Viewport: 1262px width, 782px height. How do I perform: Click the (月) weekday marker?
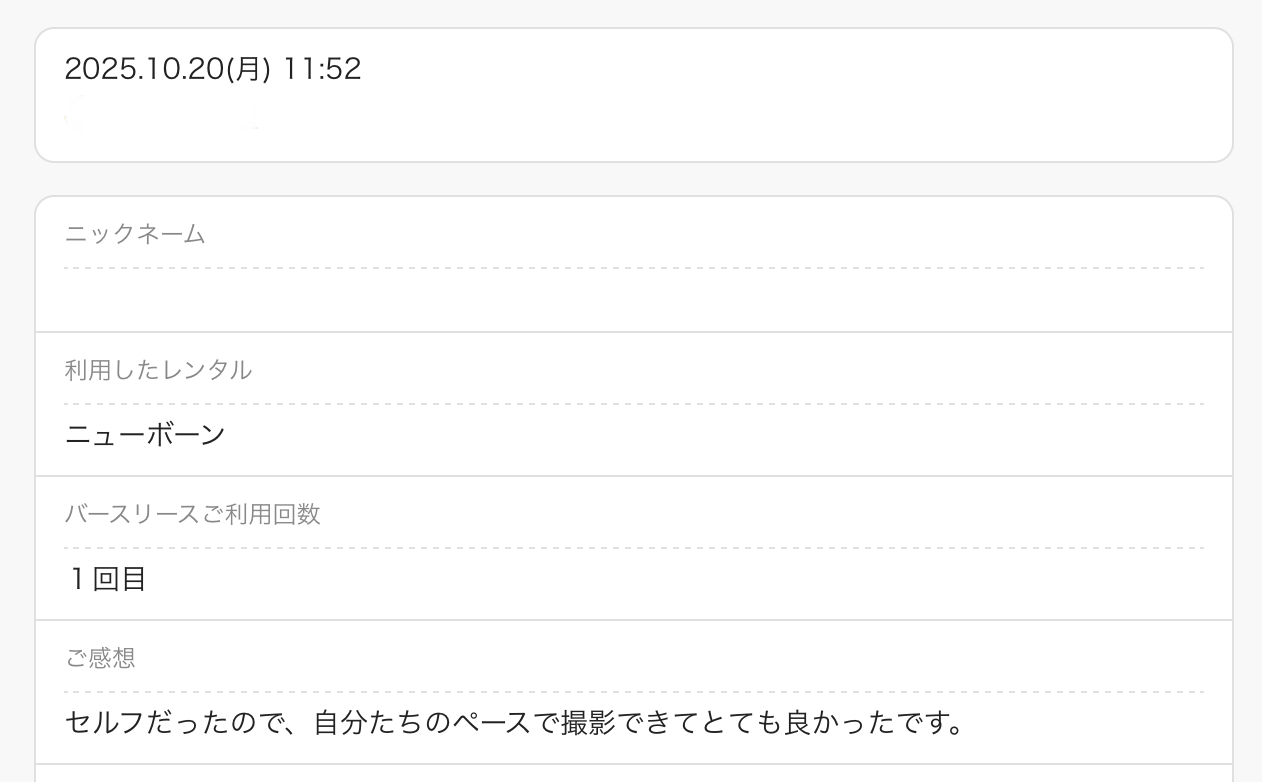point(249,69)
